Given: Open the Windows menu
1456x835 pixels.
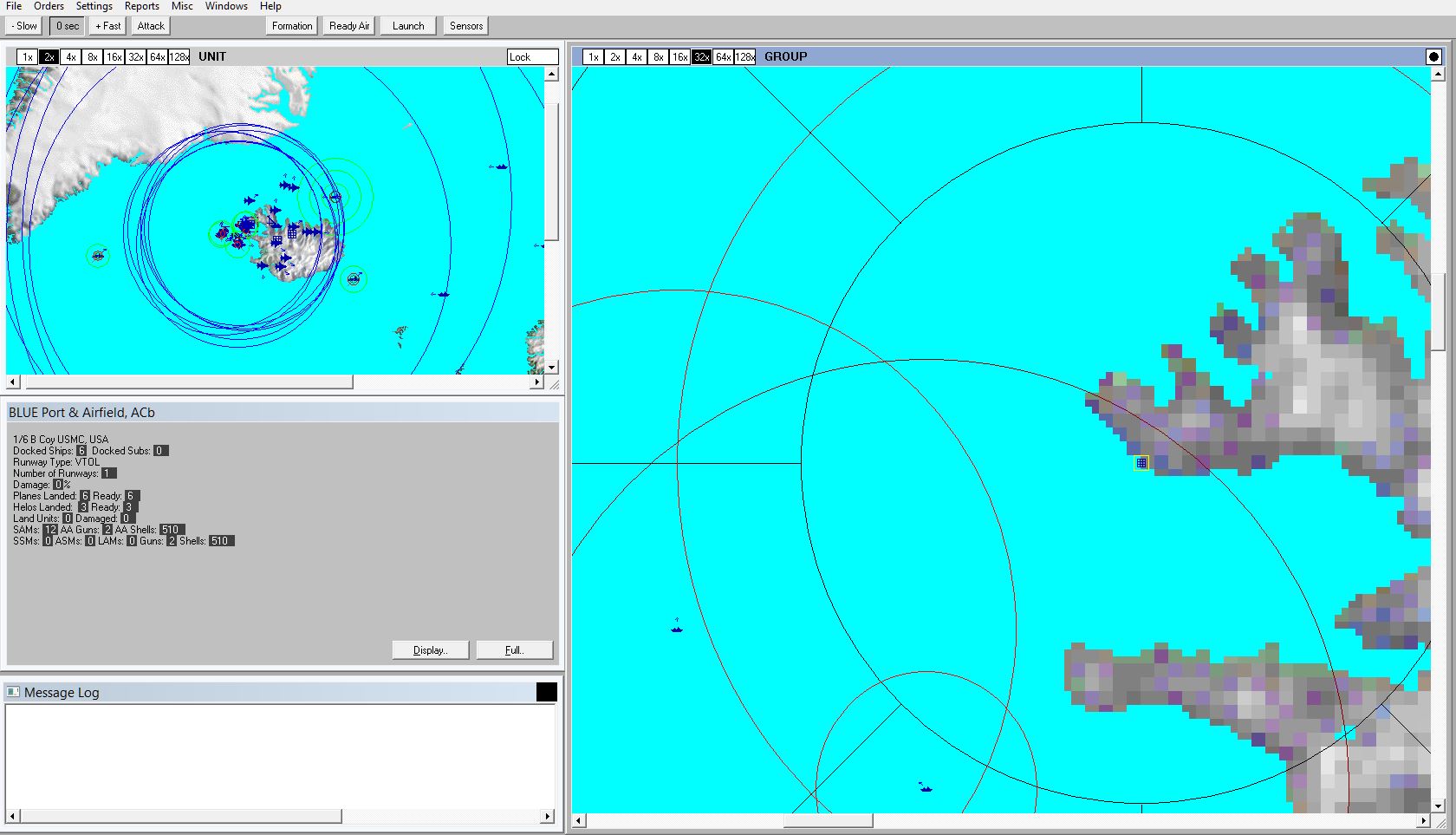Looking at the screenshot, I should point(226,6).
